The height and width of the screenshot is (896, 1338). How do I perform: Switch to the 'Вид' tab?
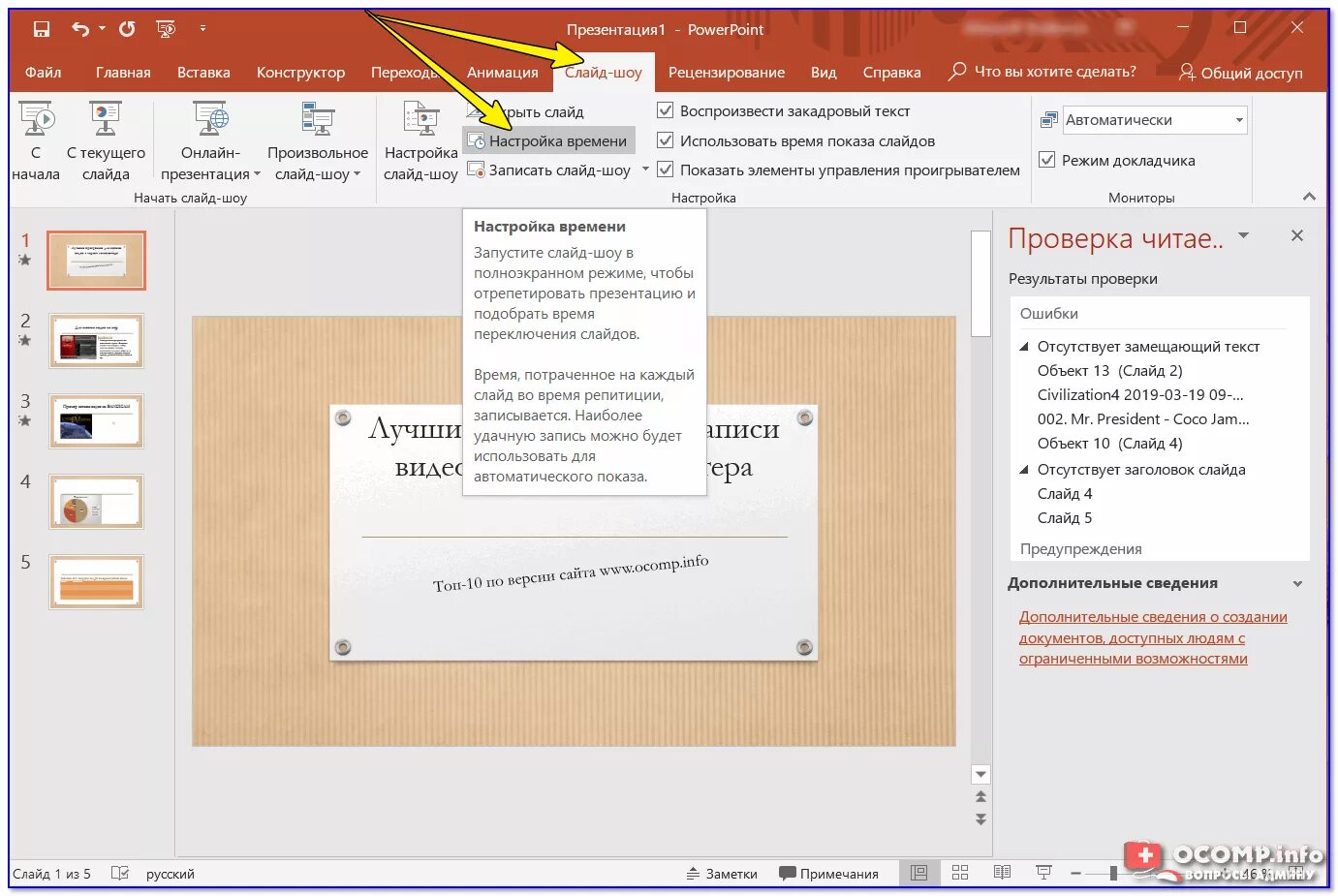824,73
